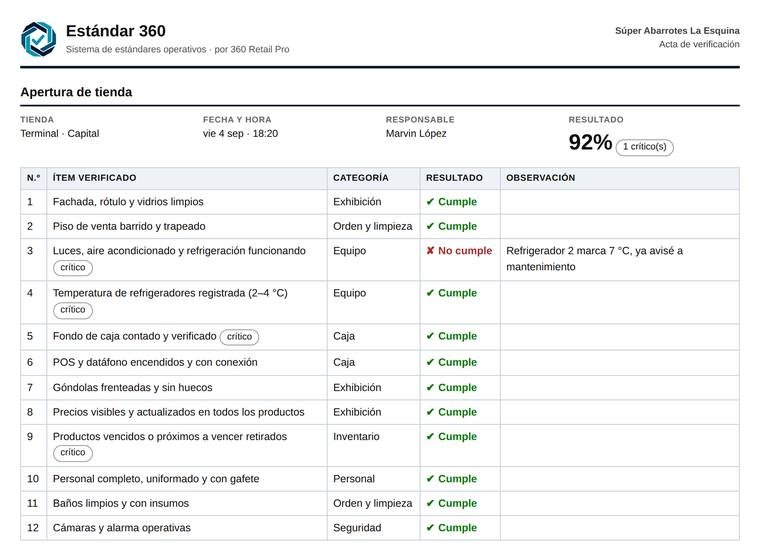Click item 'Baños limpios y con insumos'
The image size is (760, 549).
(121, 503)
